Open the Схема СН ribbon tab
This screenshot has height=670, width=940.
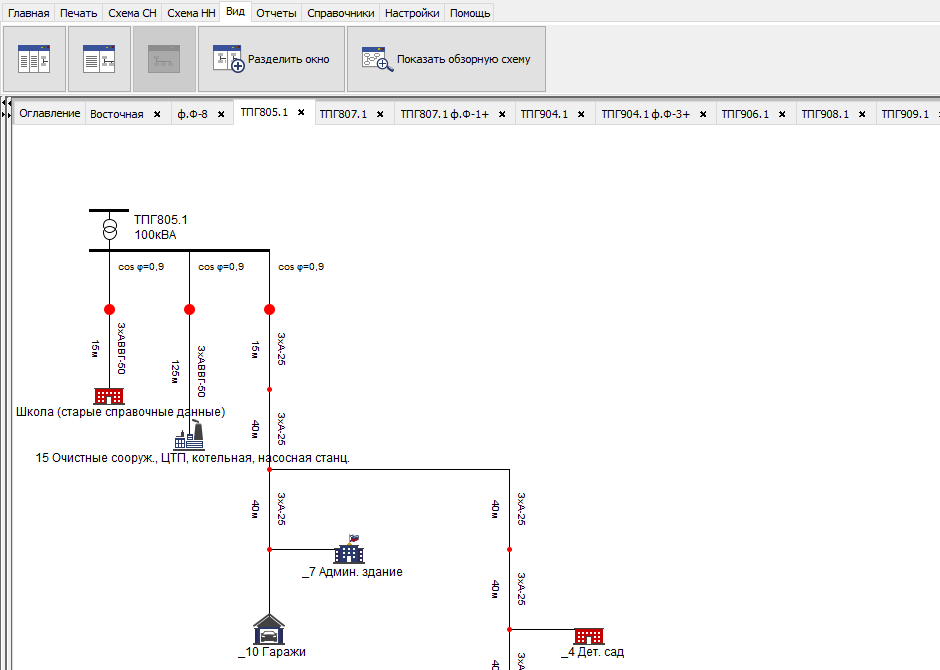pyautogui.click(x=132, y=13)
